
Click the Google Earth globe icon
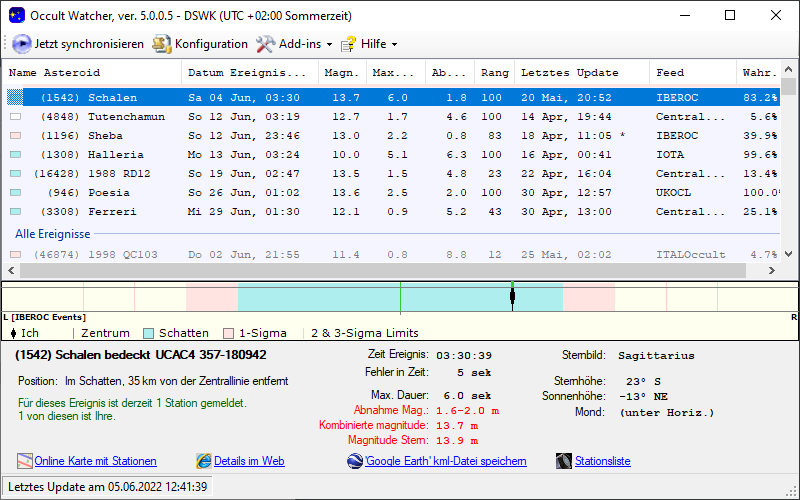(355, 461)
